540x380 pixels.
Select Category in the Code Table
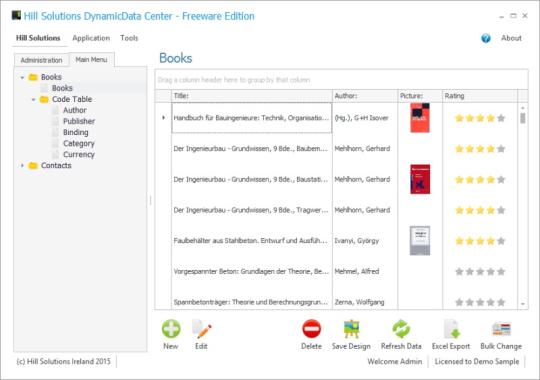point(79,143)
